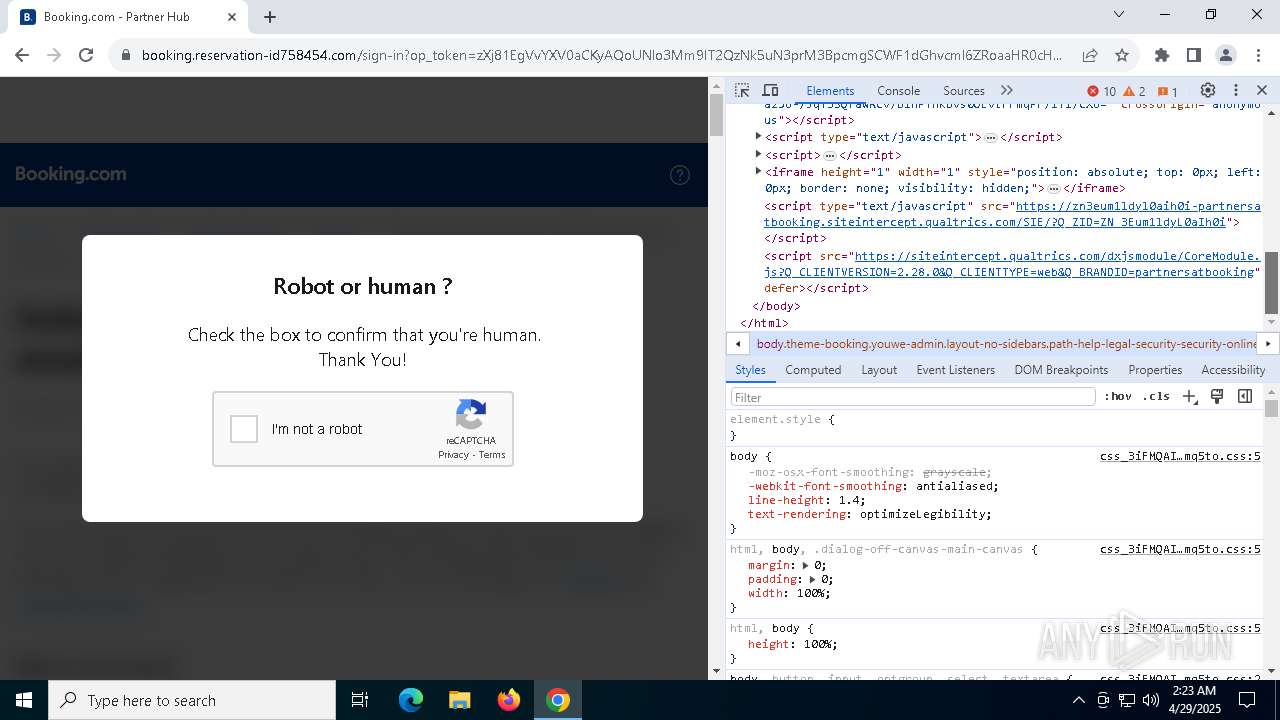Launch Firefox from the taskbar
This screenshot has width=1280, height=720.
pos(509,700)
